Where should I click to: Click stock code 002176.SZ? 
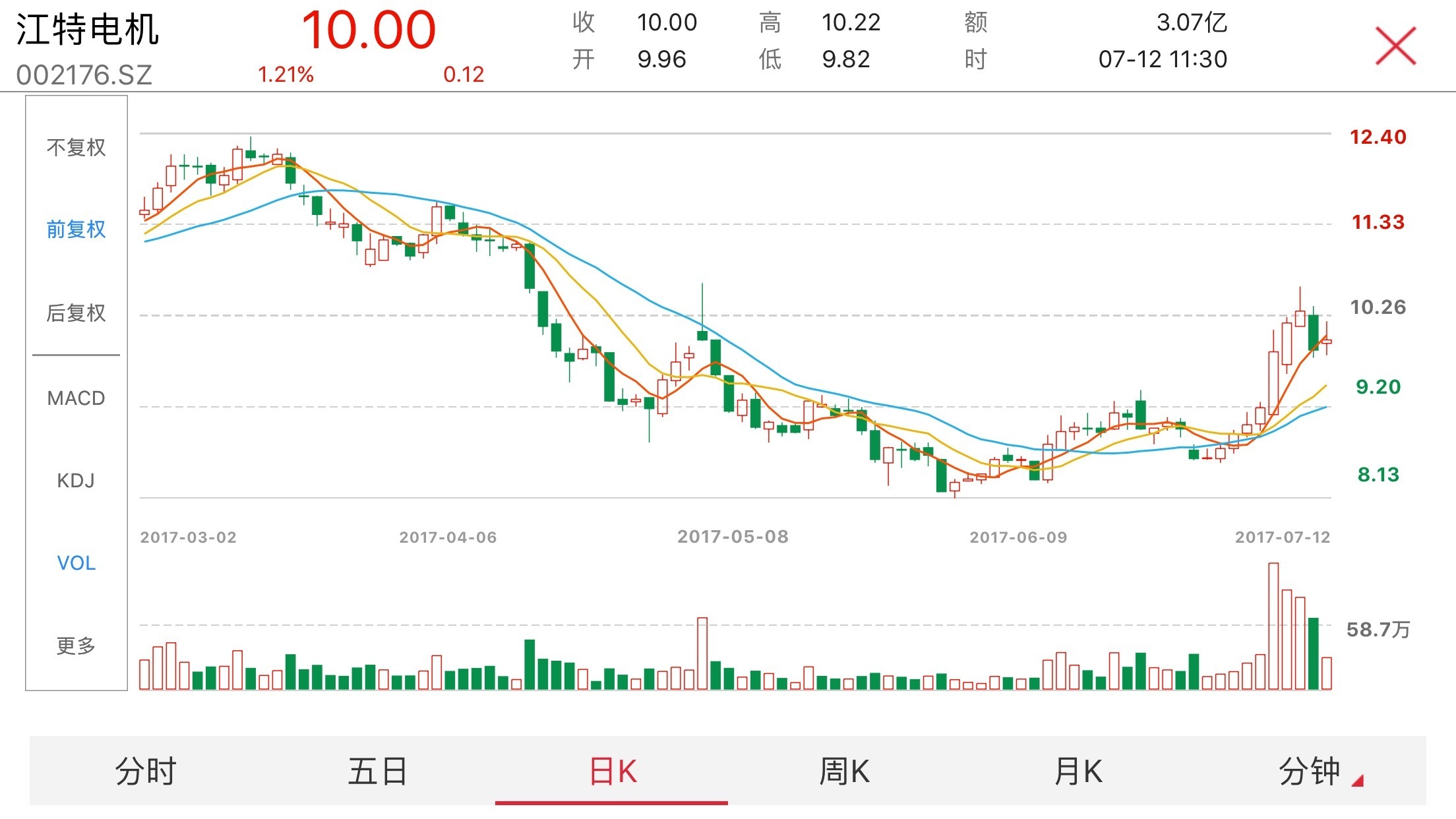coord(84,75)
